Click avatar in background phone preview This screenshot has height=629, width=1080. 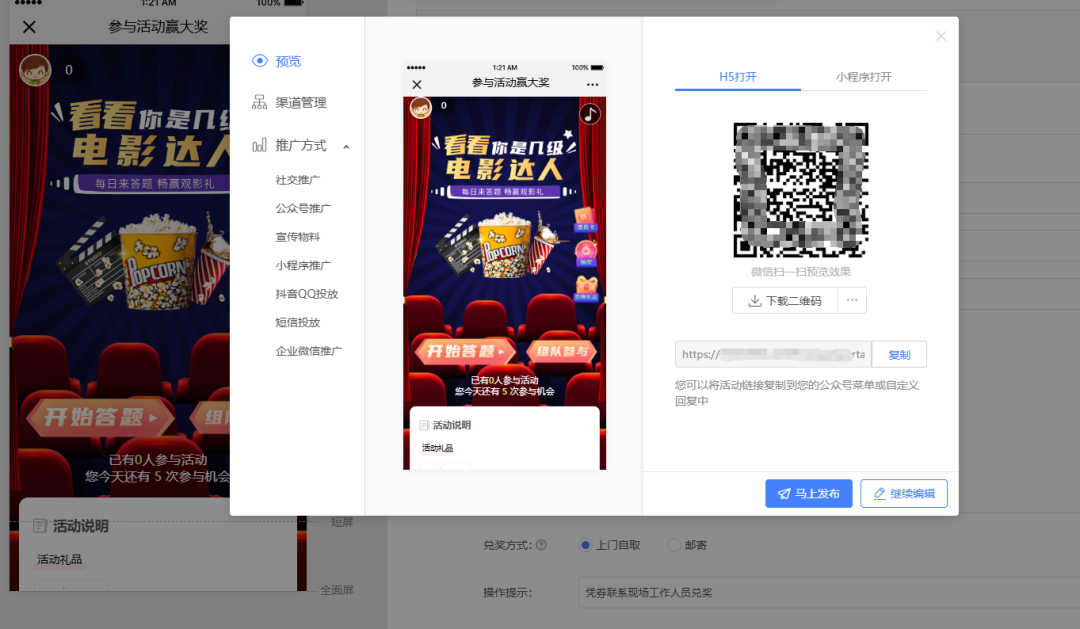pos(35,70)
